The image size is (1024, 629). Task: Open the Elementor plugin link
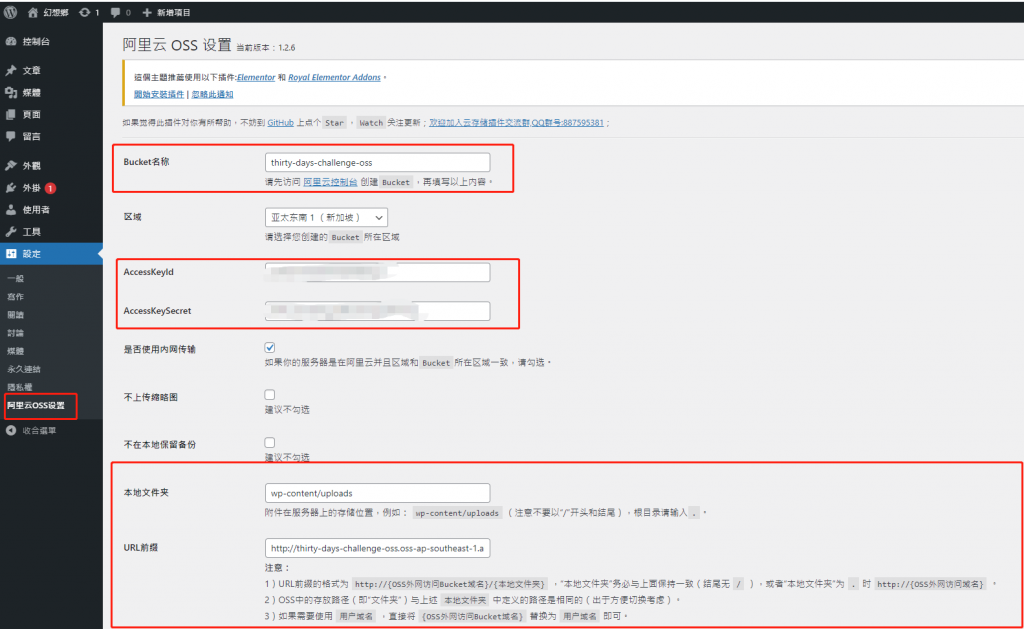(256, 77)
